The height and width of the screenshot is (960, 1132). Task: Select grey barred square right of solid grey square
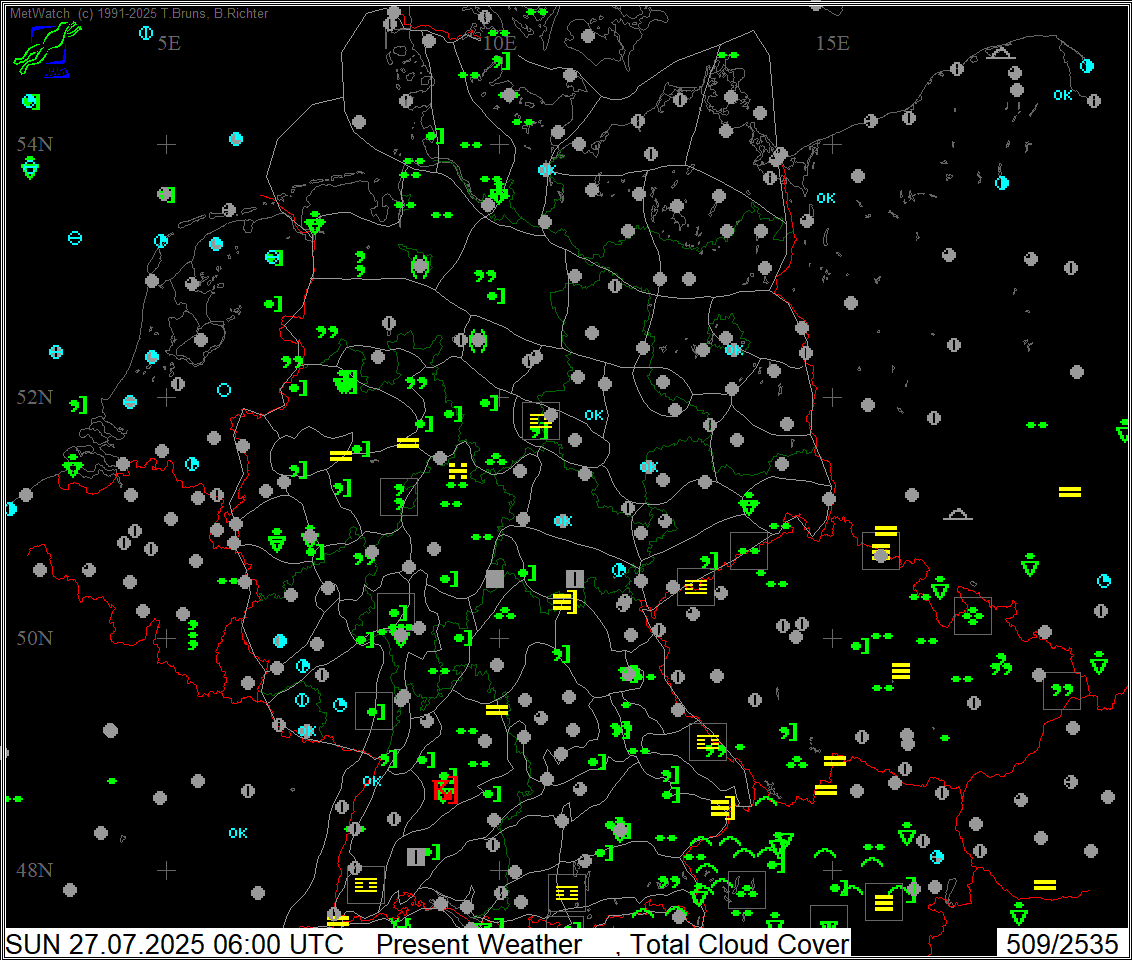(x=575, y=579)
